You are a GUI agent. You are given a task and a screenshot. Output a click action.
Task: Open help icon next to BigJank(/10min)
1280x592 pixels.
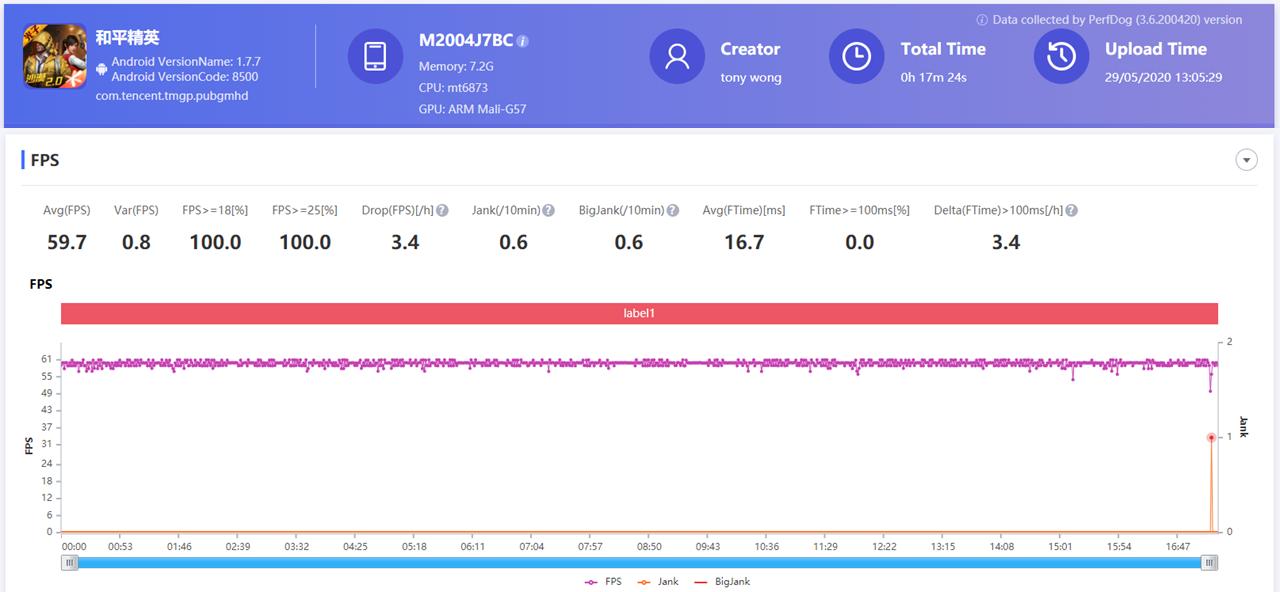673,211
